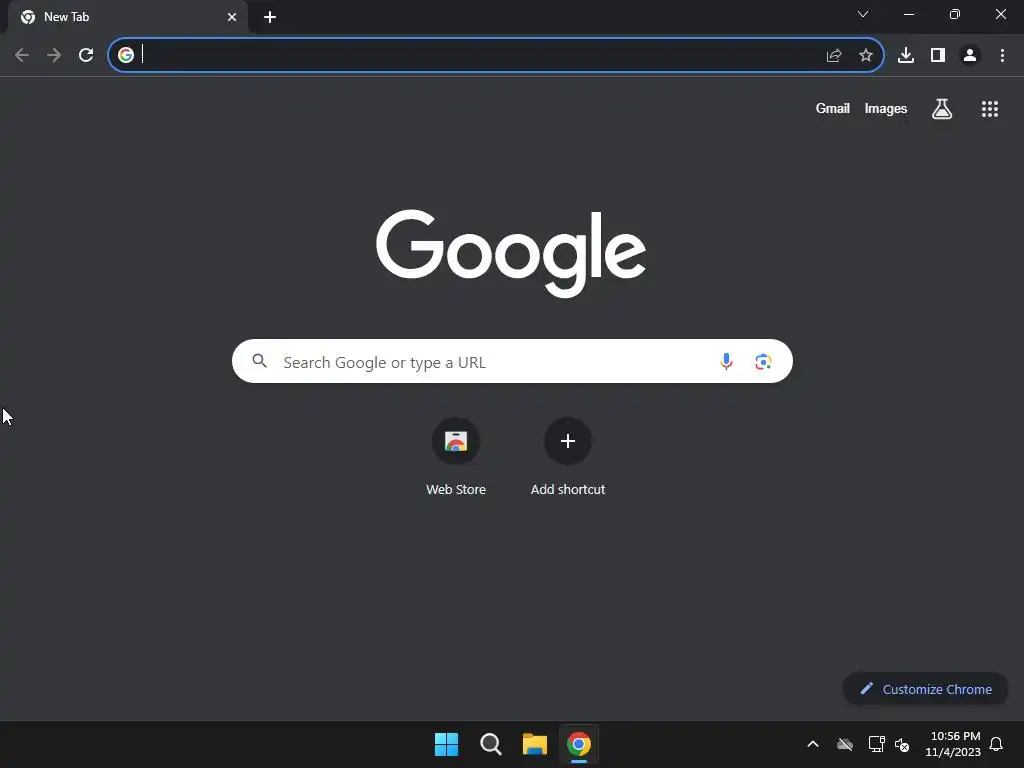Open the notifications bell icon
Screen dimensions: 1024x768
point(996,744)
